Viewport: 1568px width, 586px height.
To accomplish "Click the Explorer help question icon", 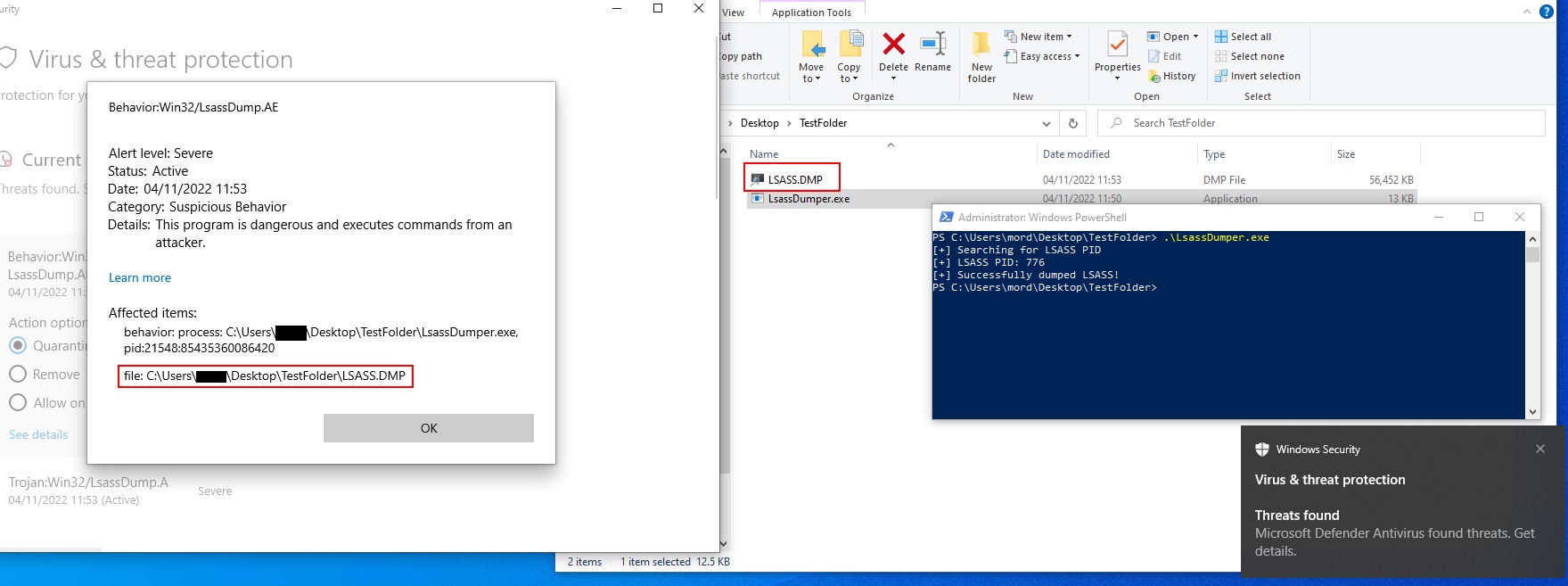I will (1547, 12).
